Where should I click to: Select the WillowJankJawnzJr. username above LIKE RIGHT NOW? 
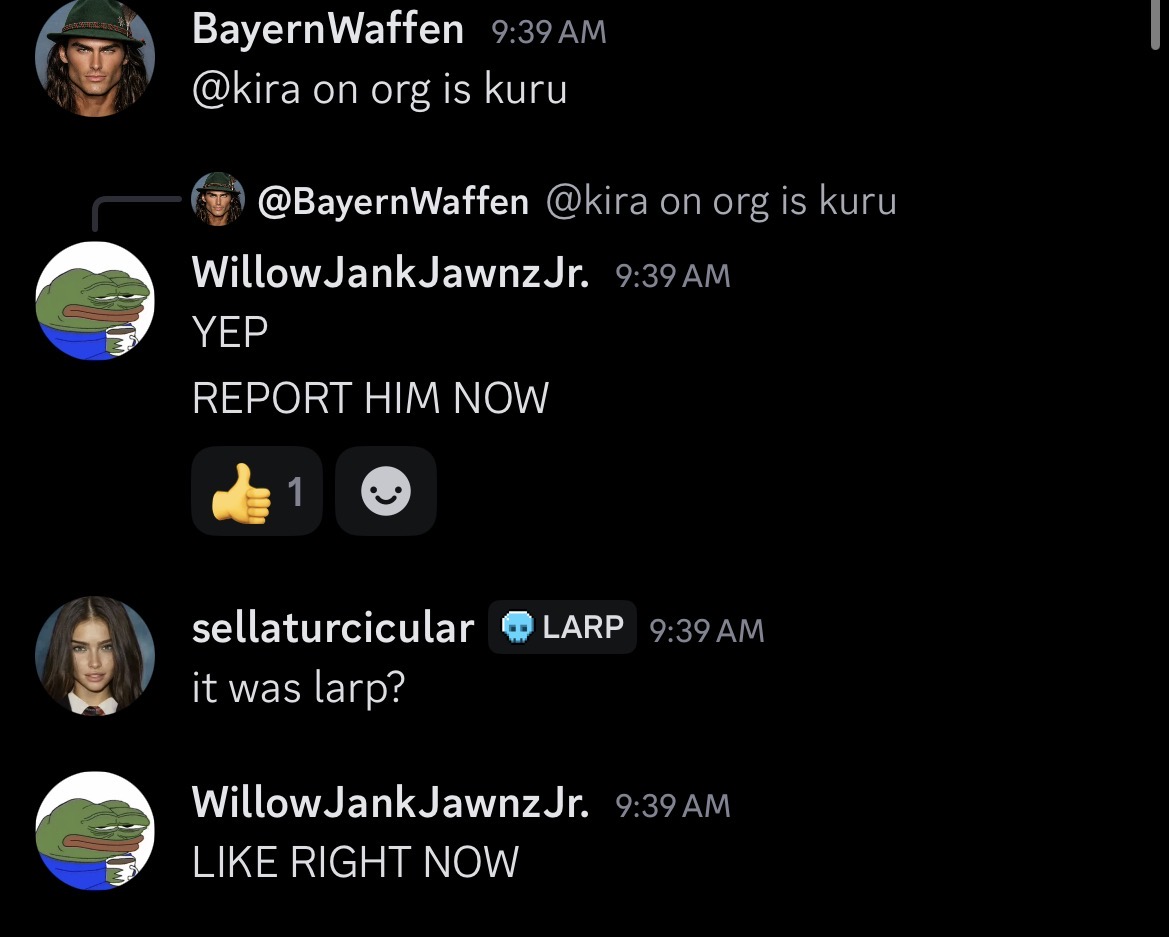pyautogui.click(x=391, y=803)
